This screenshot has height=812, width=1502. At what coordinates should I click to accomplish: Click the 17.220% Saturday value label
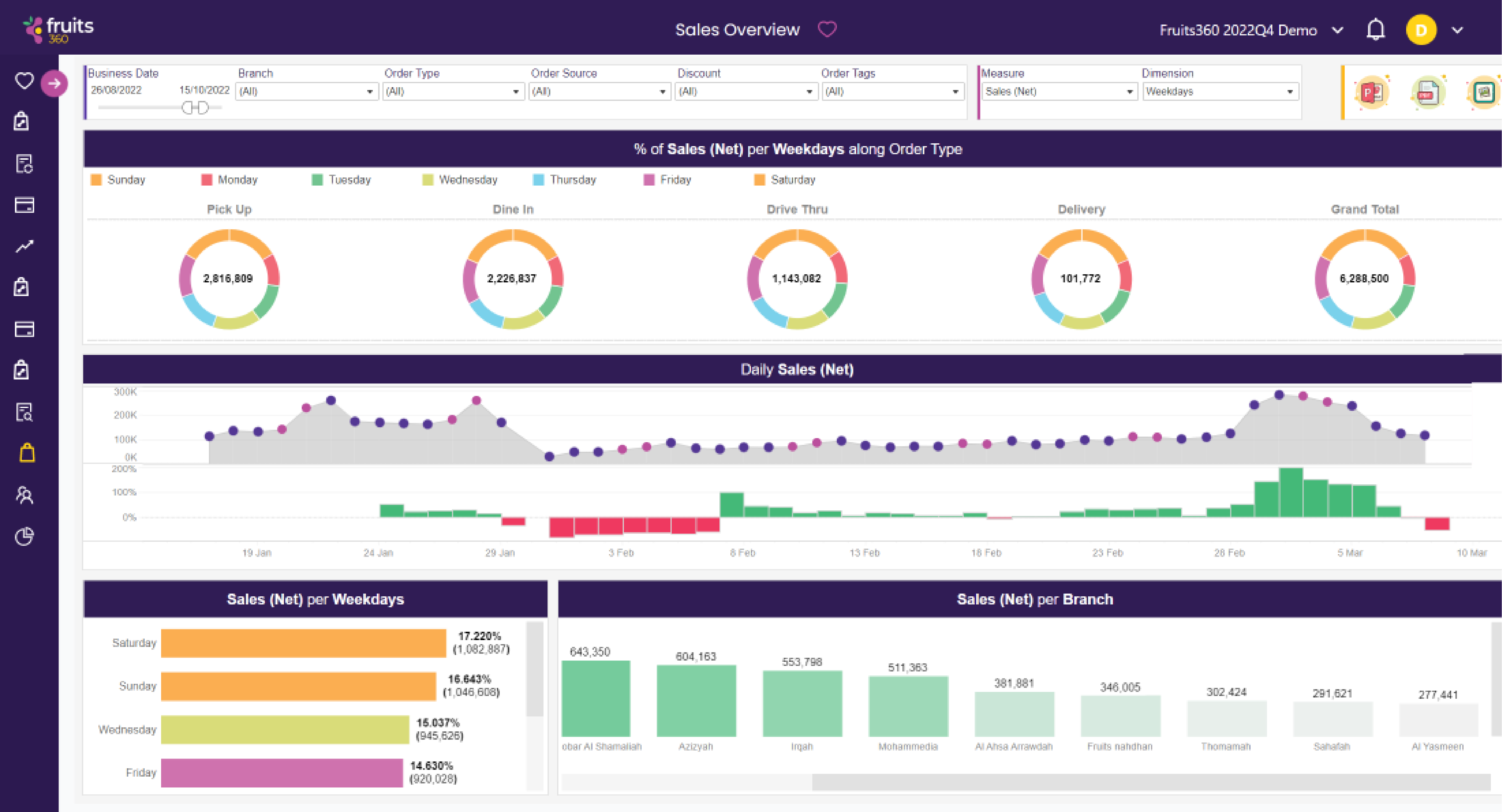(x=479, y=636)
